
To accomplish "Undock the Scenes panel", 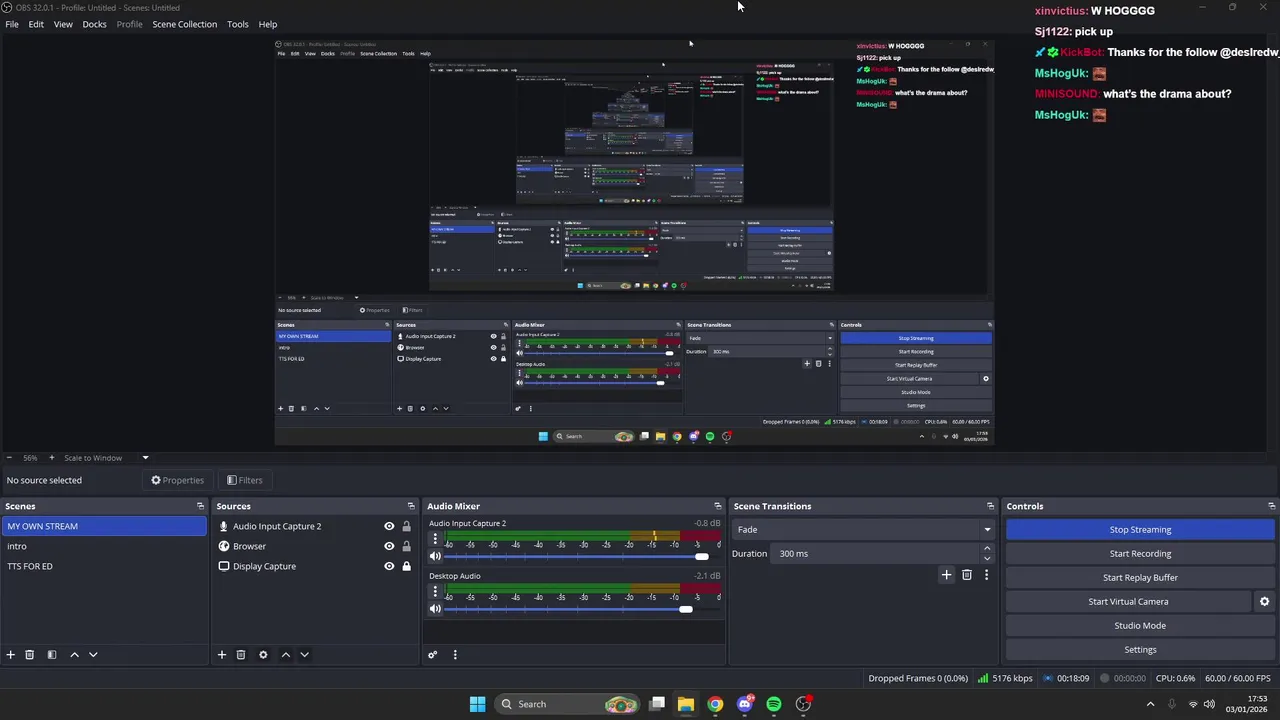I will pos(200,506).
